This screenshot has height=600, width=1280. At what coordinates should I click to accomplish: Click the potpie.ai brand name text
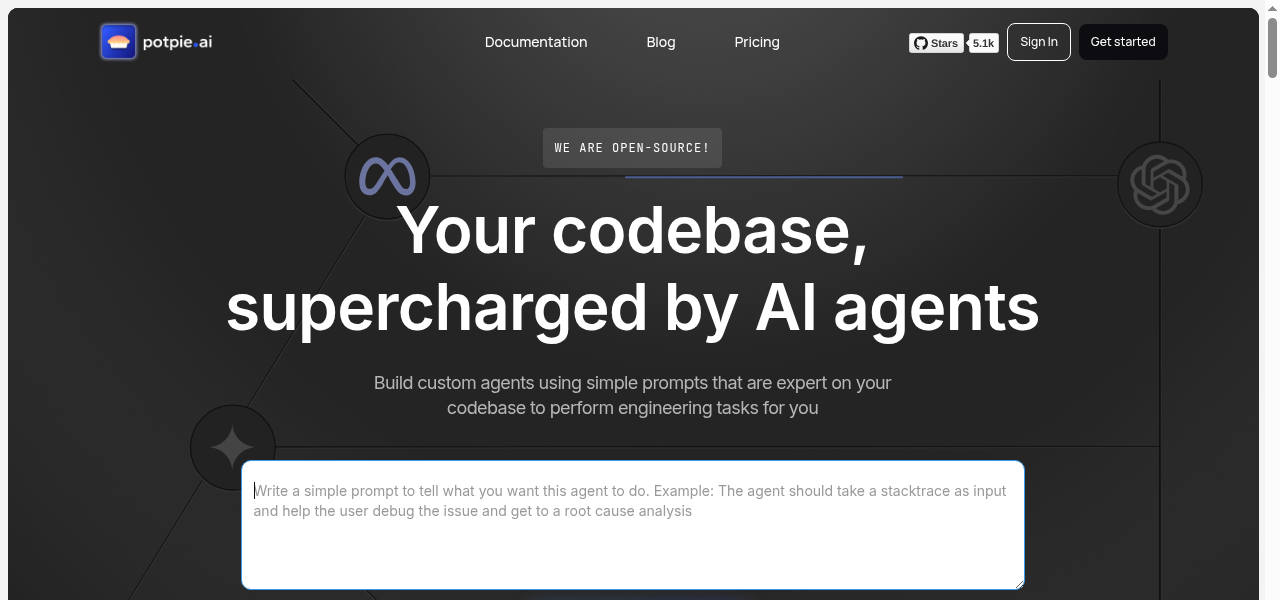[x=177, y=42]
